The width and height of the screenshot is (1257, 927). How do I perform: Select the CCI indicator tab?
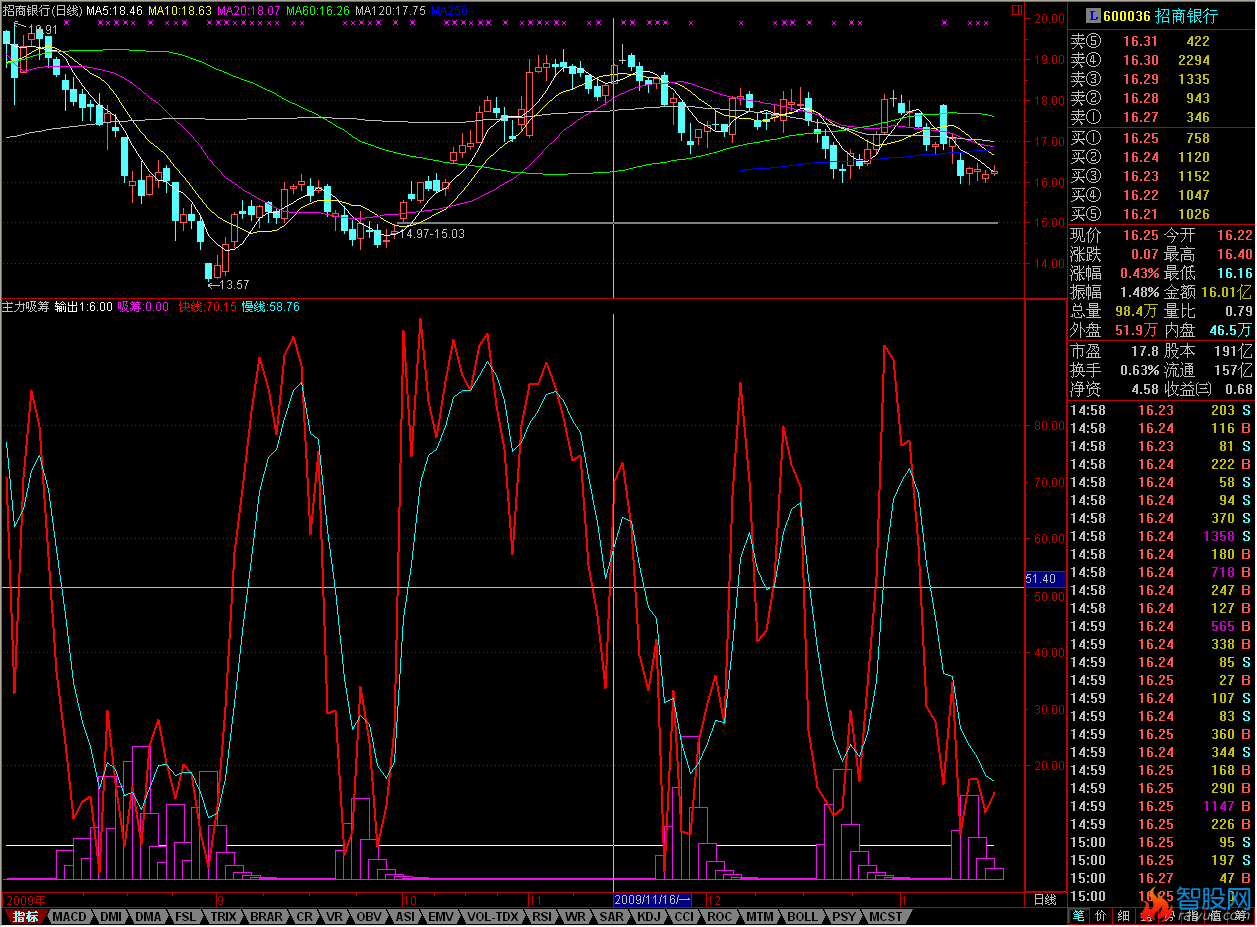tap(684, 916)
